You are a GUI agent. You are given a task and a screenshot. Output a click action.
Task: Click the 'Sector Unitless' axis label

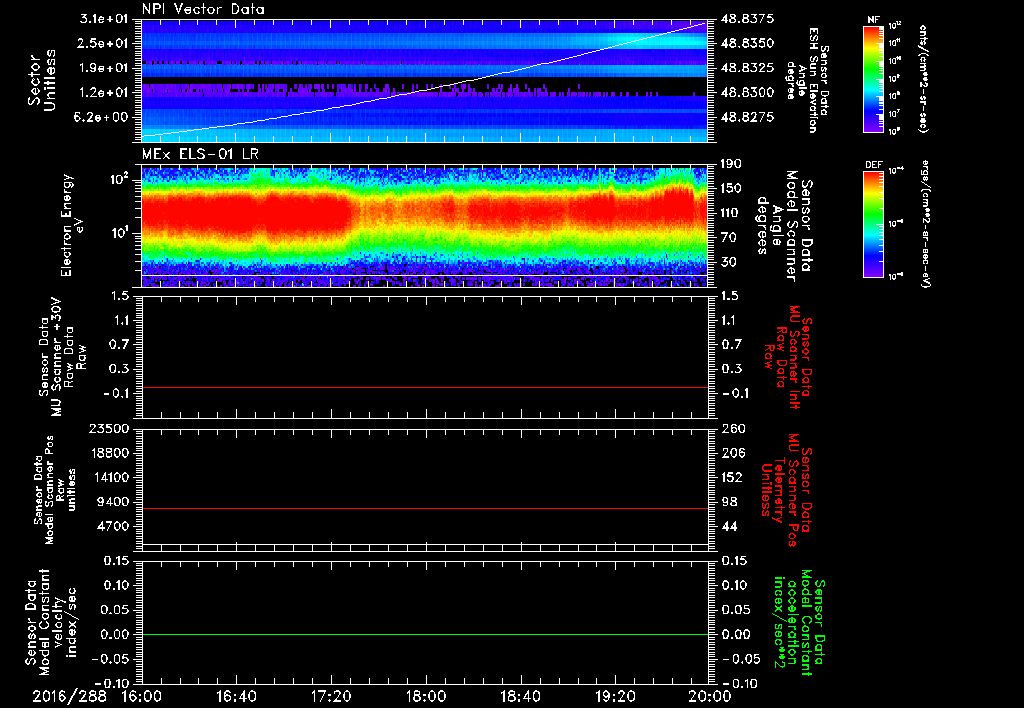[42, 80]
